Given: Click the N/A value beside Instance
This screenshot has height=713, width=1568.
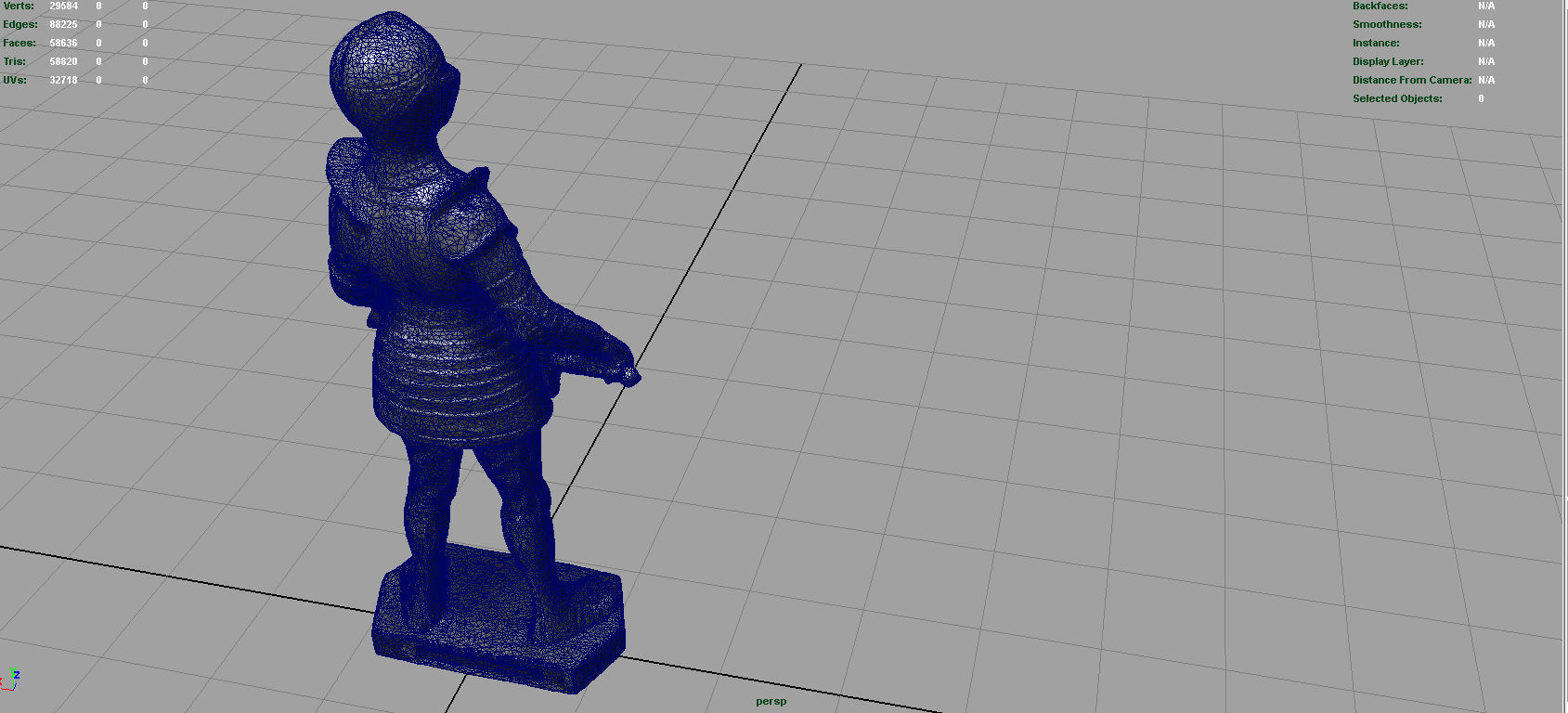Looking at the screenshot, I should click(x=1486, y=43).
